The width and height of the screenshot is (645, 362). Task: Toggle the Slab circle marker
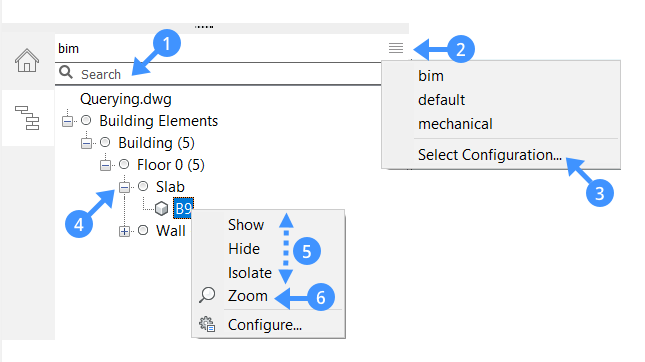pos(143,186)
